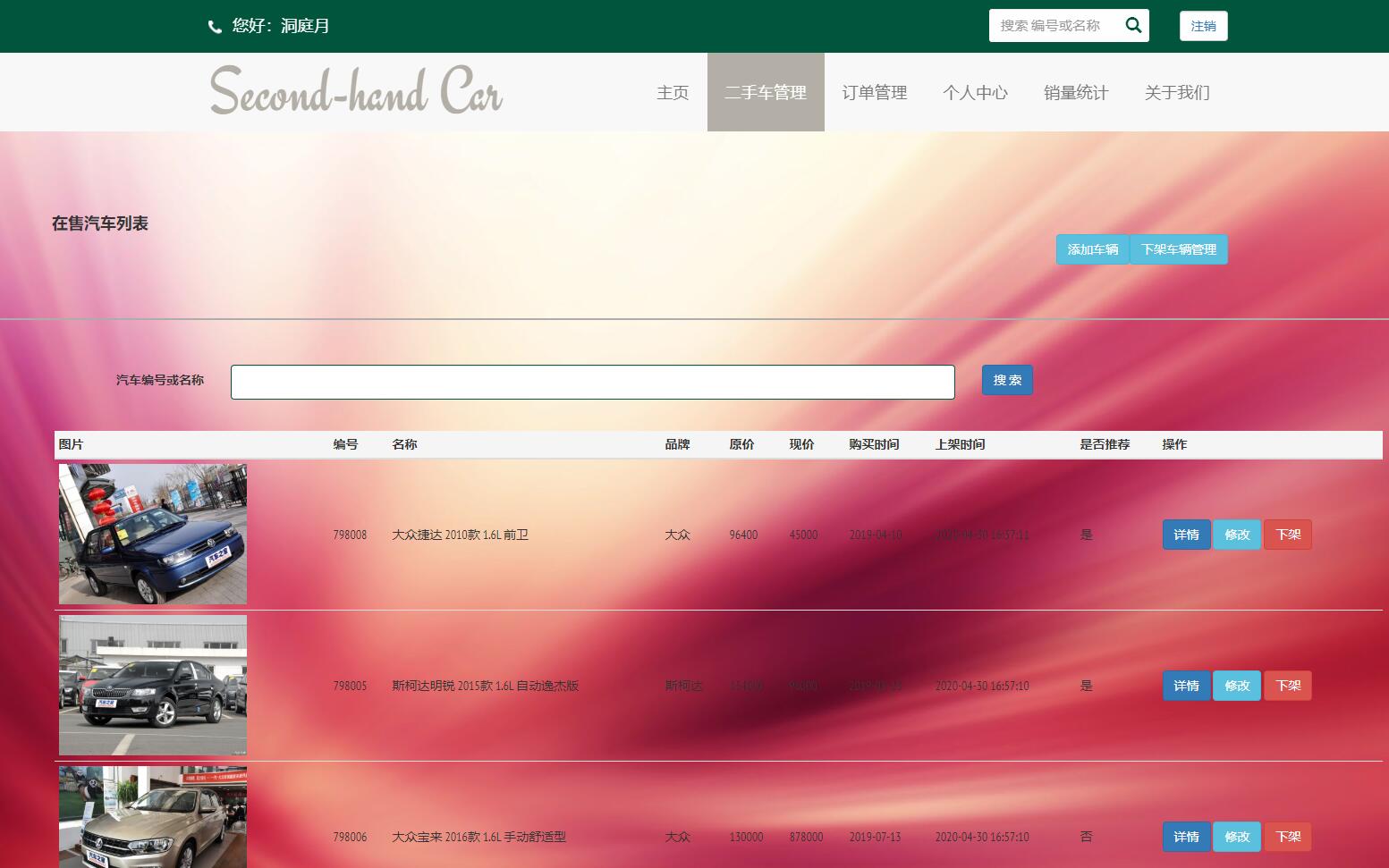Viewport: 1389px width, 868px height.
Task: Click current price 878000
Action: point(806,837)
